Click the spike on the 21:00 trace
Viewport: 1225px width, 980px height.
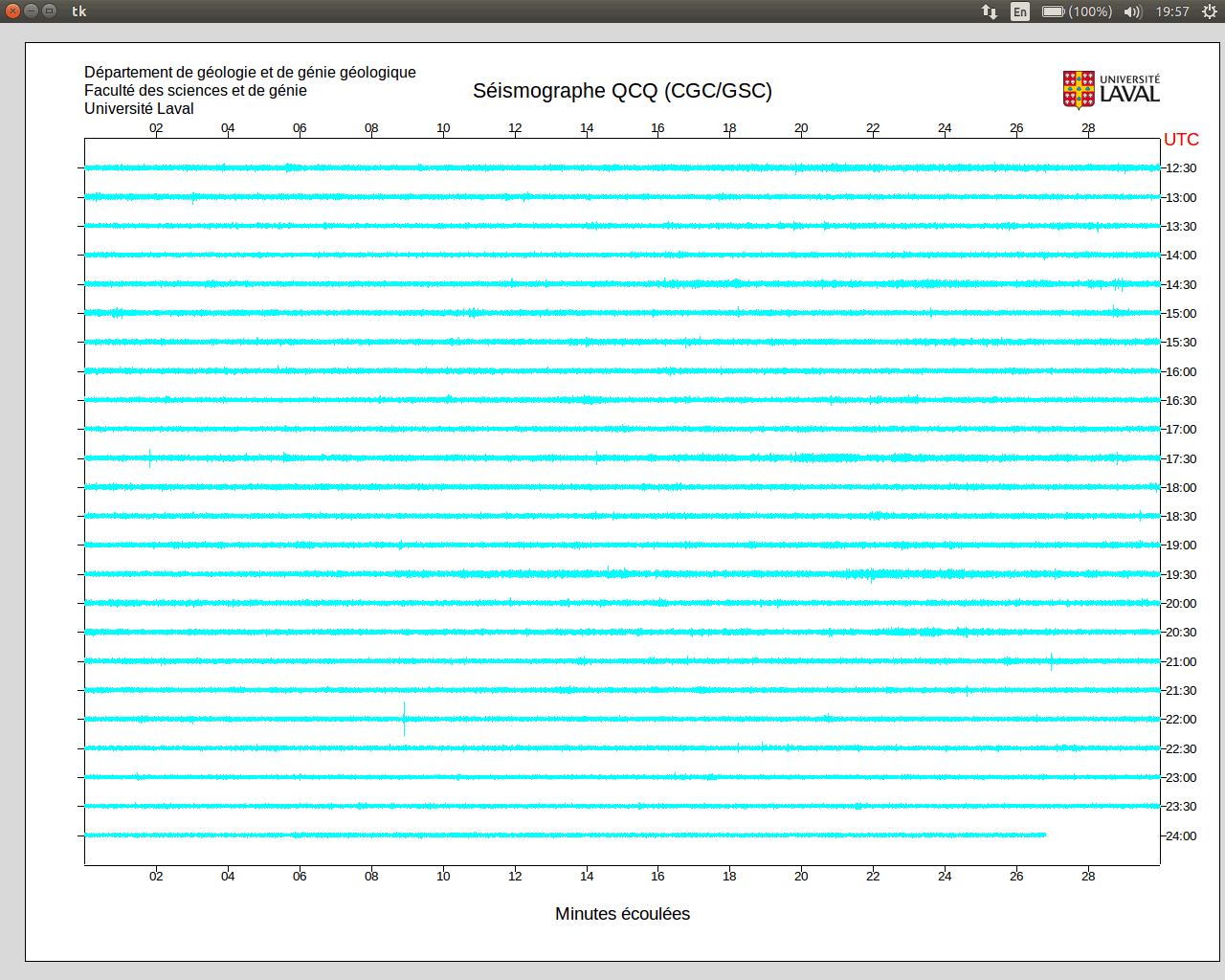[x=1052, y=661]
